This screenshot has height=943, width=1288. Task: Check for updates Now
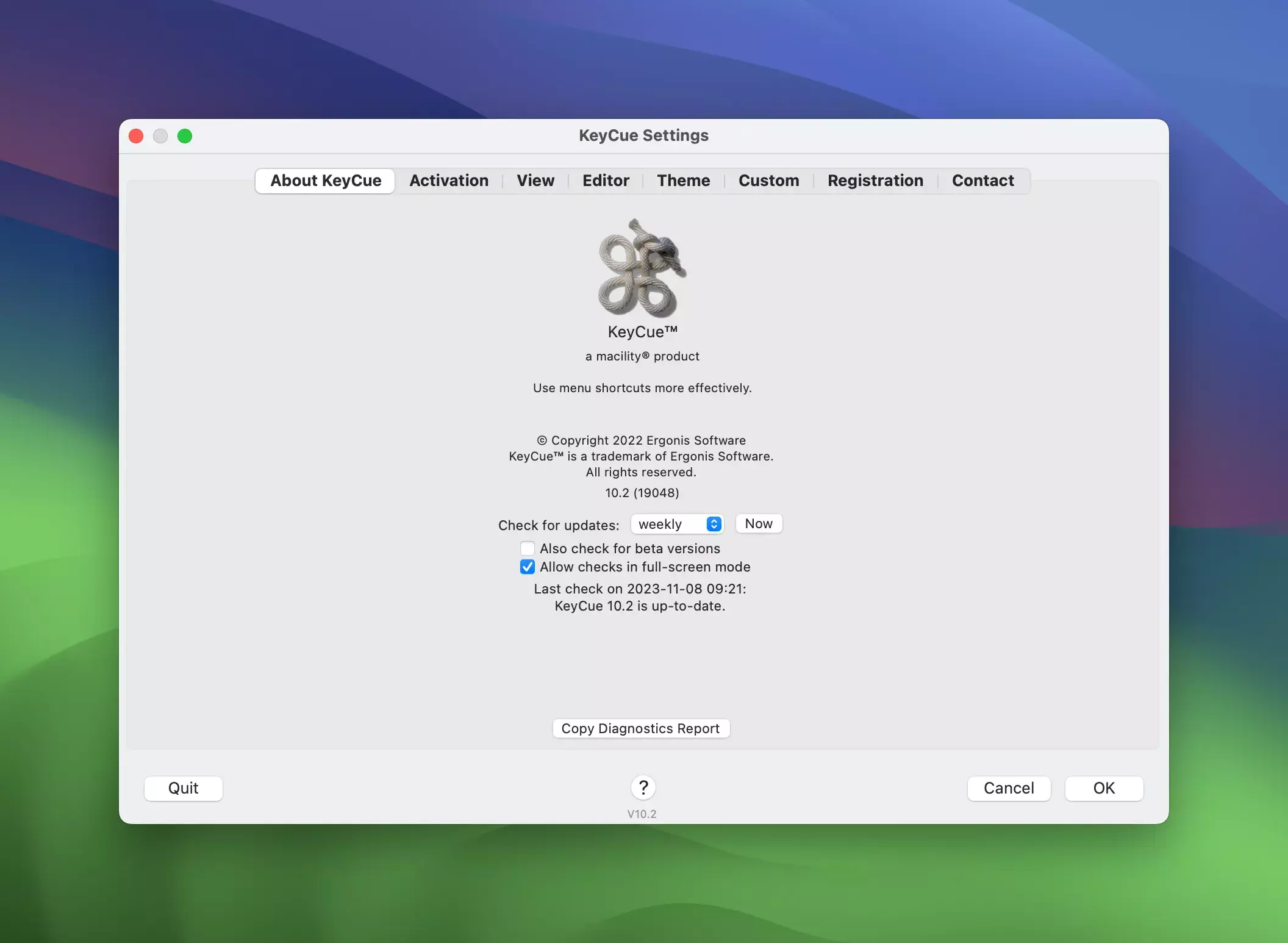tap(758, 523)
